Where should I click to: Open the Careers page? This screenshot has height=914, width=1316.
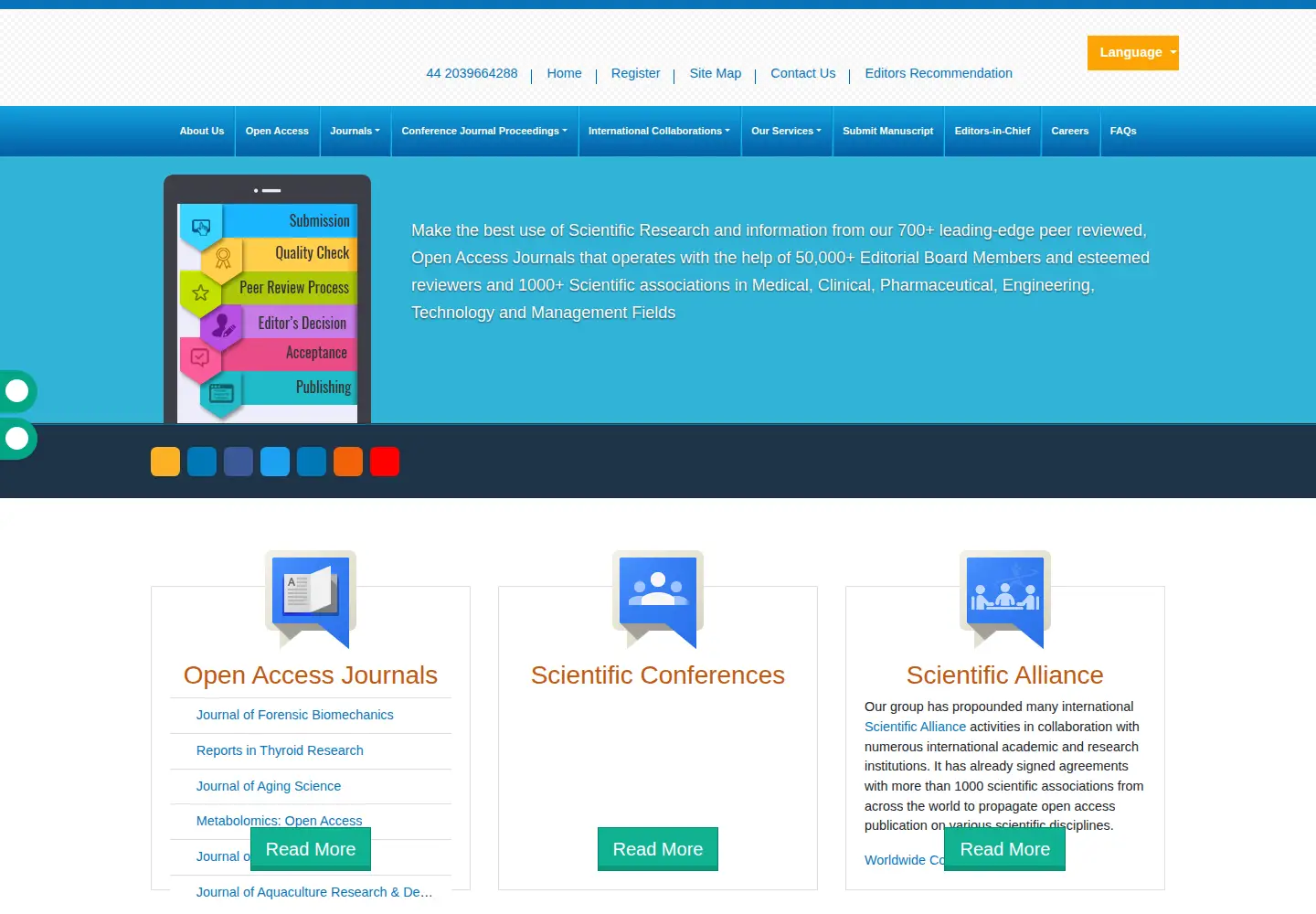pos(1070,131)
